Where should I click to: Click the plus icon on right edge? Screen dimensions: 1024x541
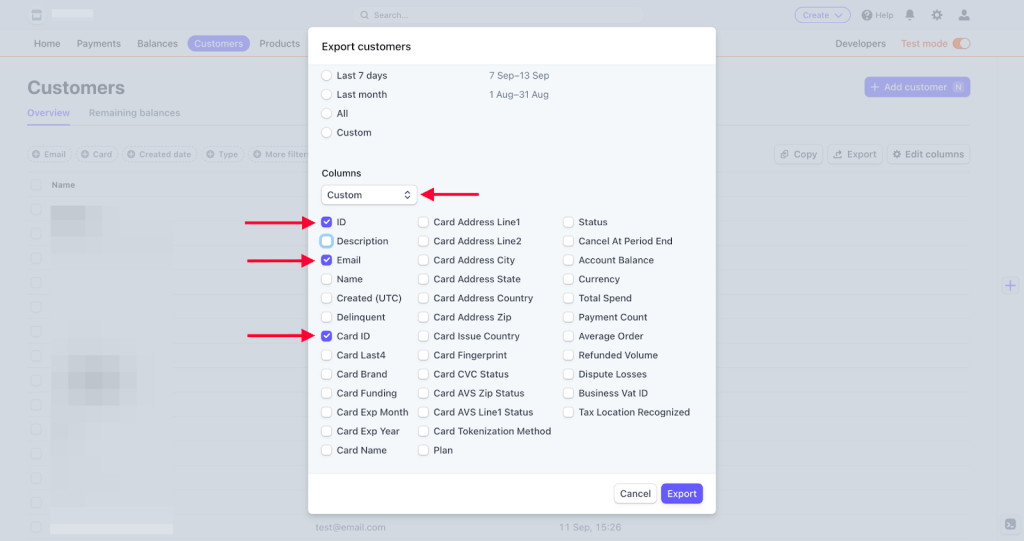1009,286
